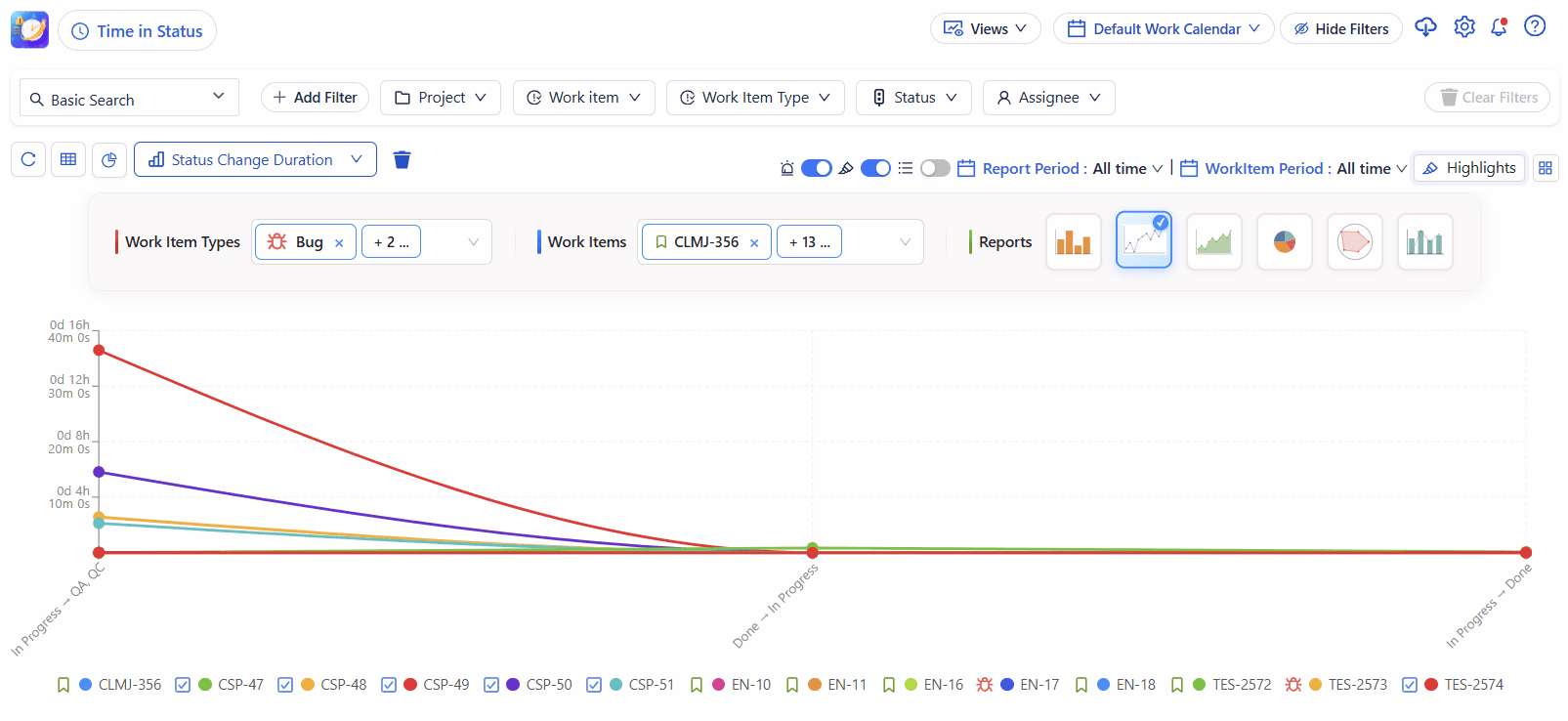Click the TES-2573 bug icon in legend
Screen dimensions: 1568x721
coord(1293,685)
